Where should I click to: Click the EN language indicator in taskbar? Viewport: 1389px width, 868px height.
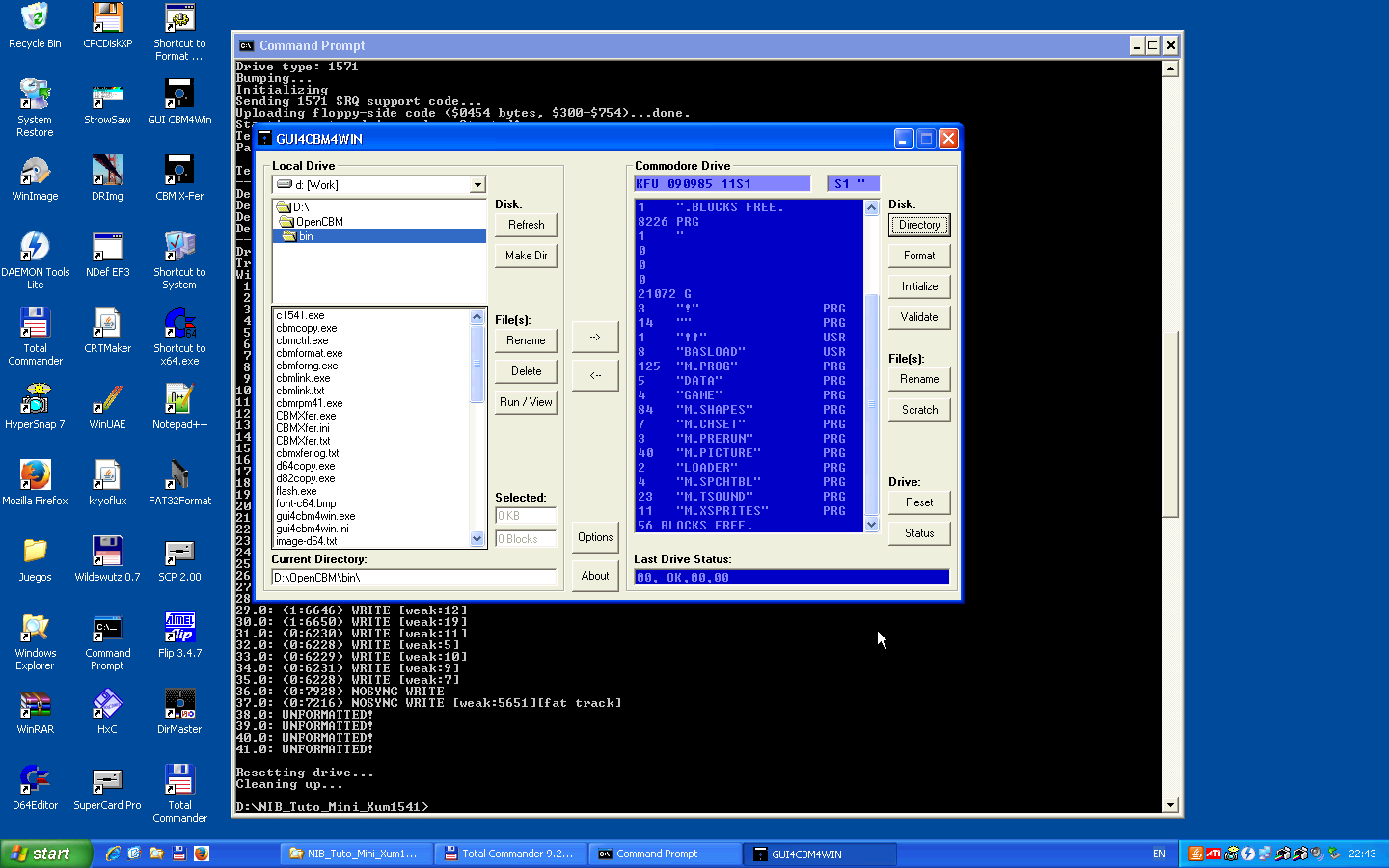point(1159,854)
